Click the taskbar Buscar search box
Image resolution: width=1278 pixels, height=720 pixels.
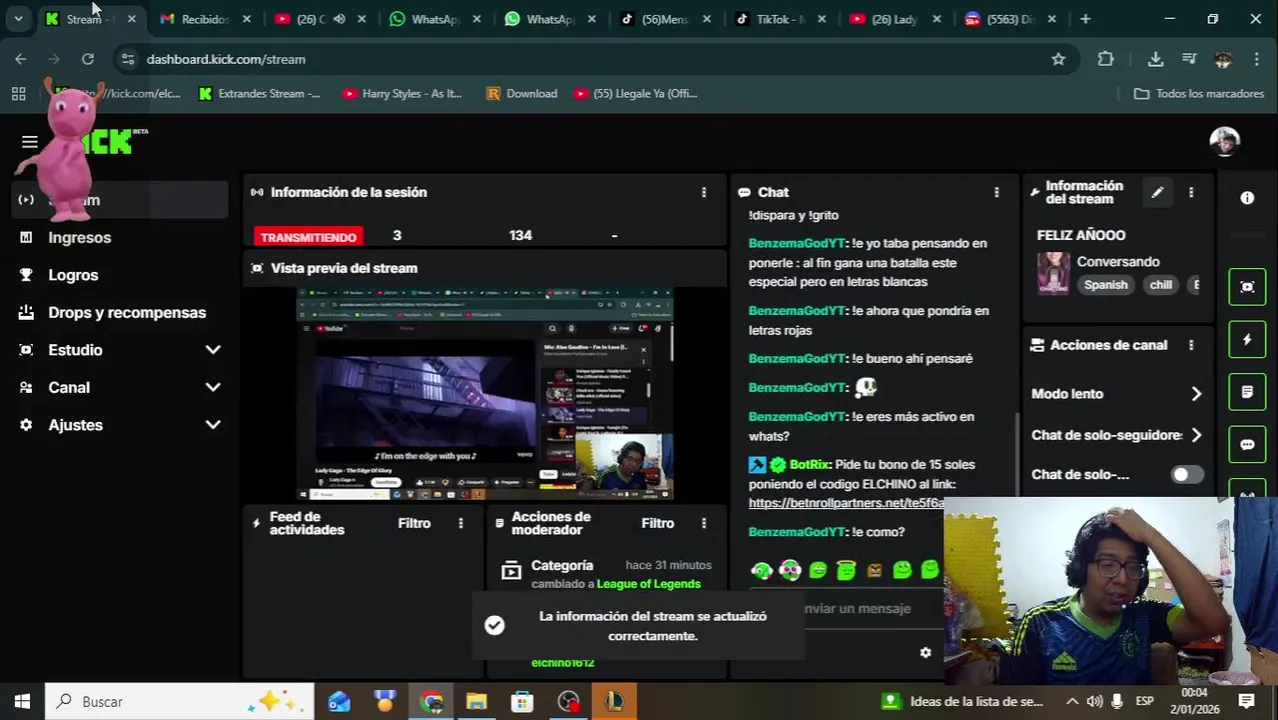[180, 702]
